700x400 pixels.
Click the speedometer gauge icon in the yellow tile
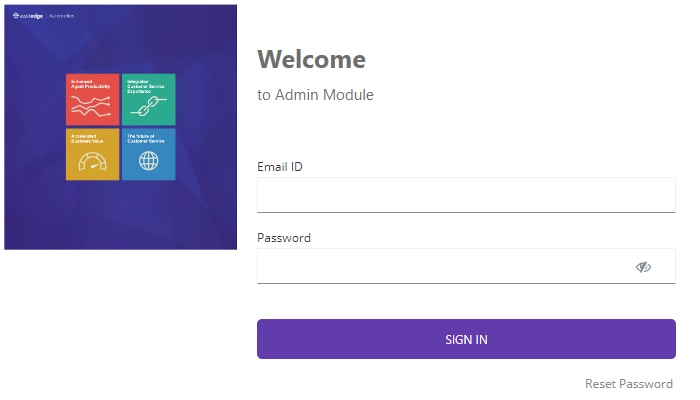pyautogui.click(x=92, y=162)
